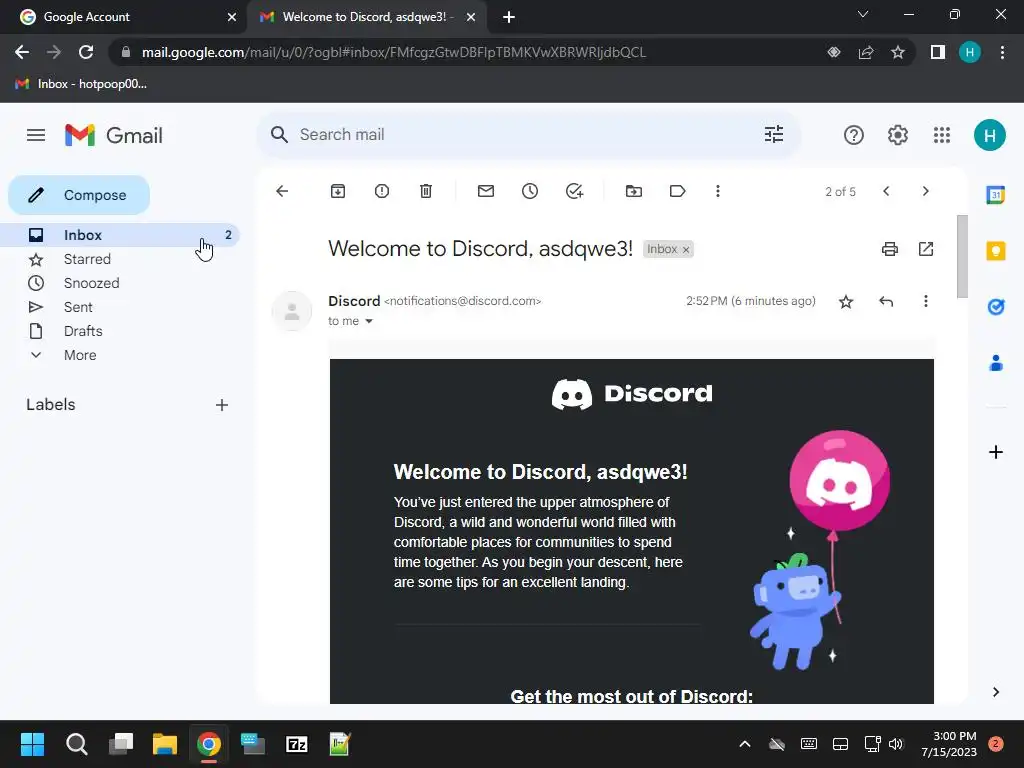Screen dimensions: 1024x768
Task: Open Google apps grid
Action: 942,135
